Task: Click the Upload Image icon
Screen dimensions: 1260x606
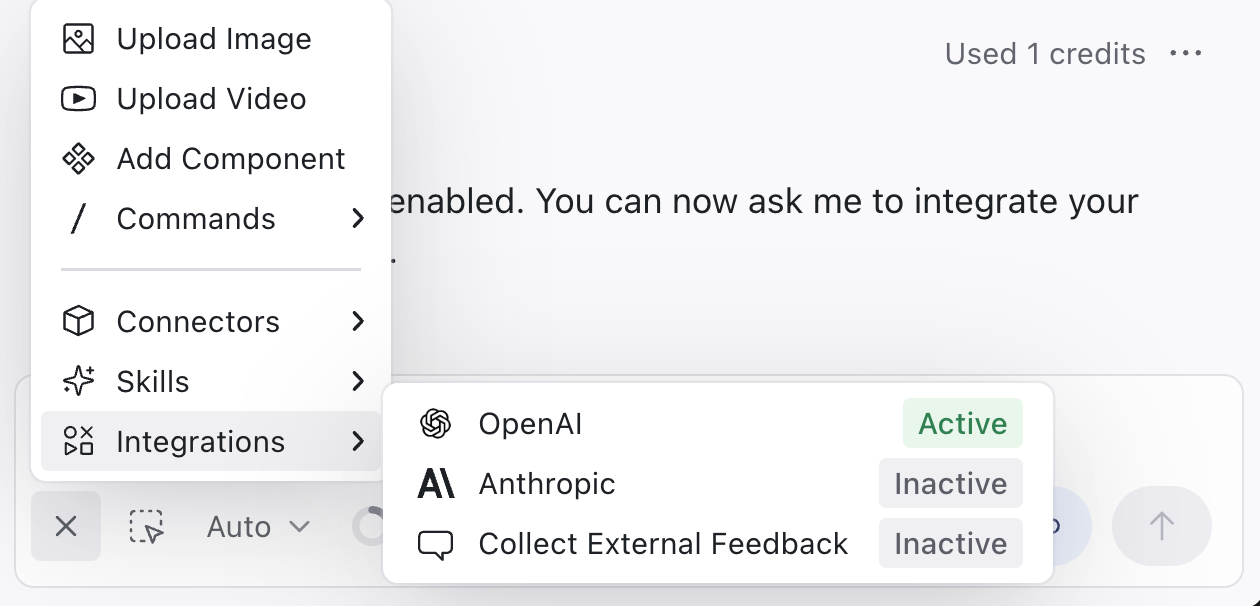Action: click(78, 39)
